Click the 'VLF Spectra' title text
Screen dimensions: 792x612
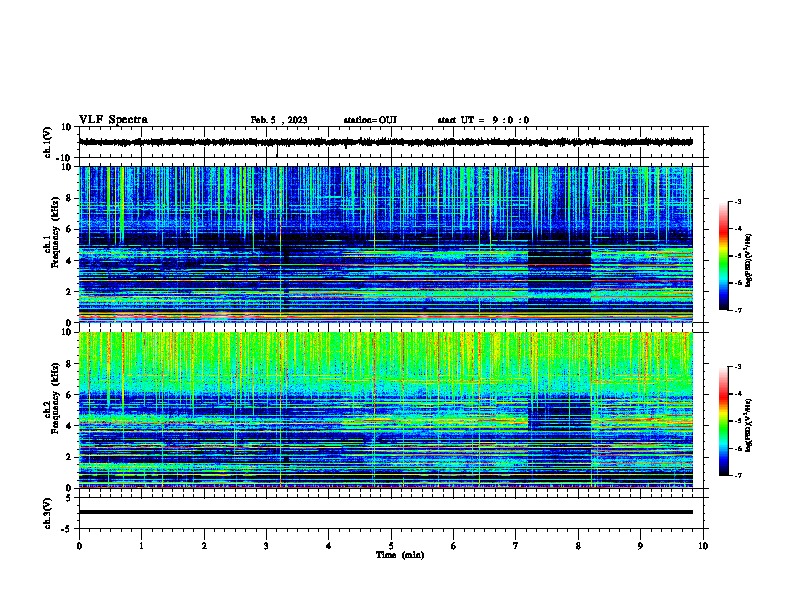click(113, 120)
